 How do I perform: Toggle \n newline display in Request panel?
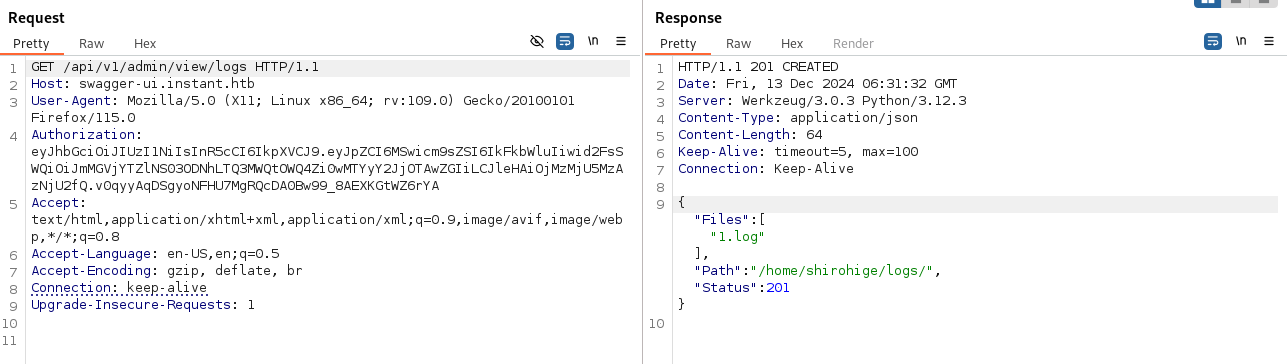point(593,41)
